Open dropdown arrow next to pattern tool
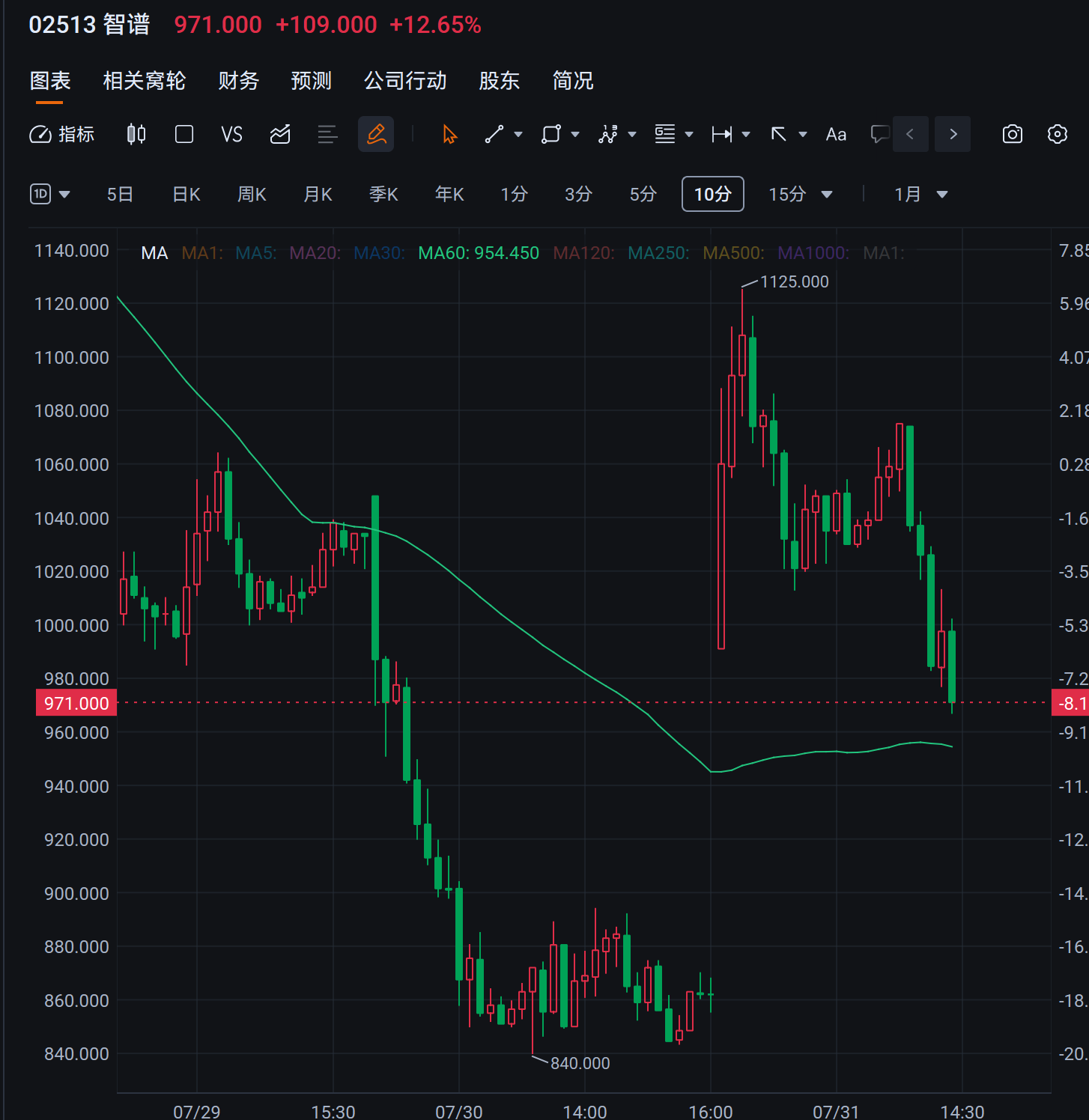The width and height of the screenshot is (1089, 1120). pos(632,135)
